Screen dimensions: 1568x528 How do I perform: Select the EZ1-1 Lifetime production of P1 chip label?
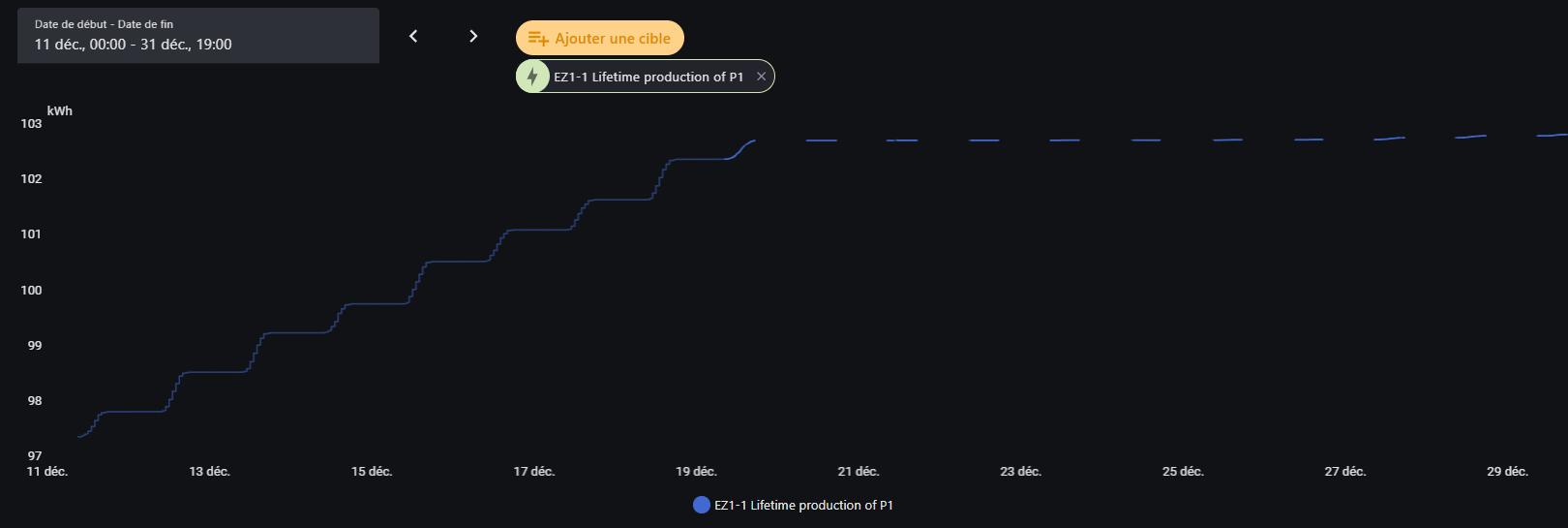coord(648,77)
